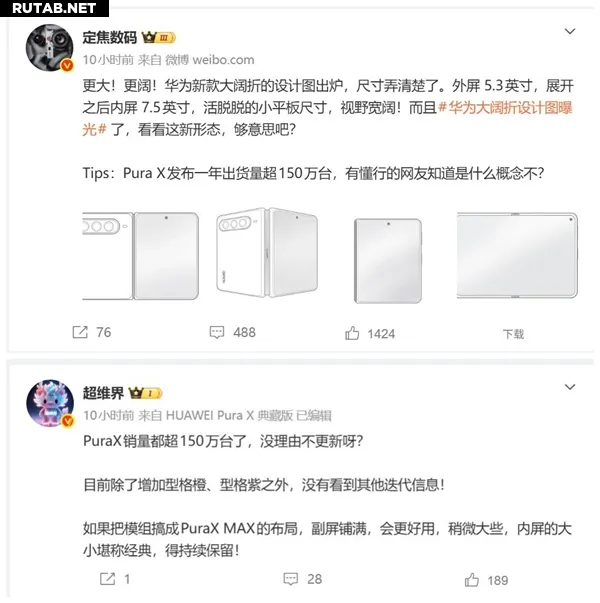Click the repost icon with count 76
Screen dimensions: 600x603
pos(80,332)
